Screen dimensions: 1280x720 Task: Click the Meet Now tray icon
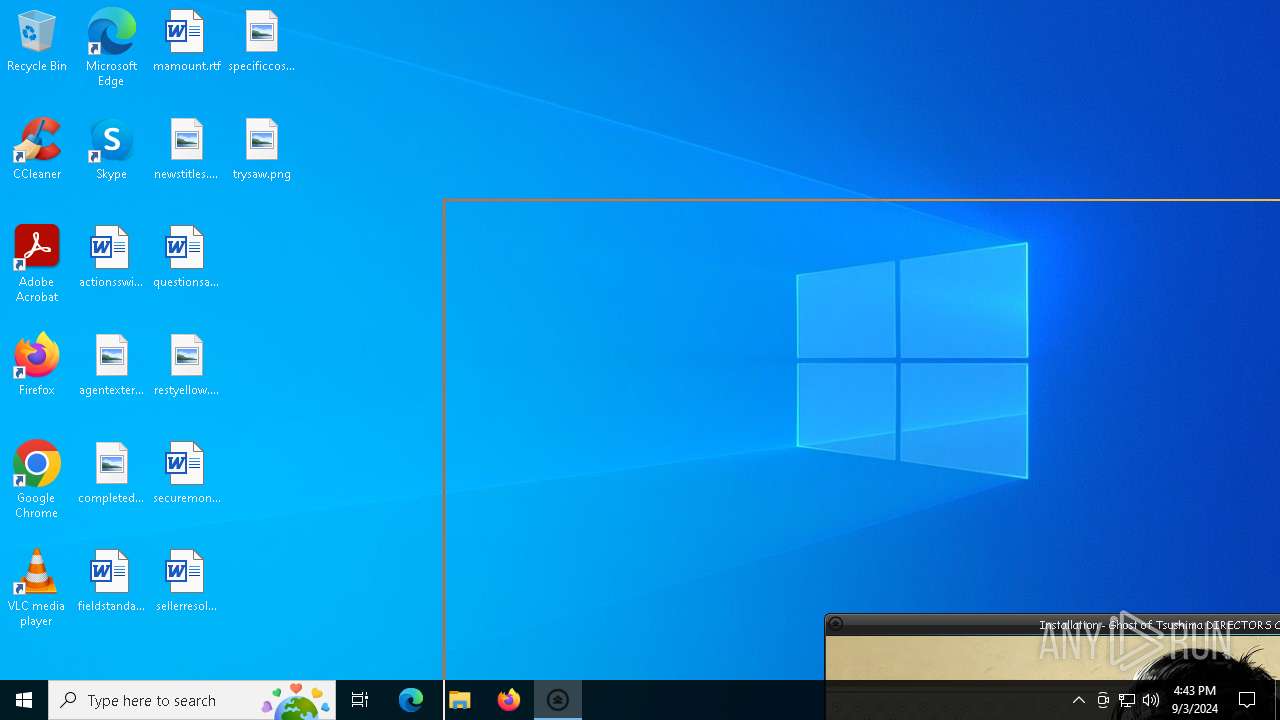coord(1103,700)
